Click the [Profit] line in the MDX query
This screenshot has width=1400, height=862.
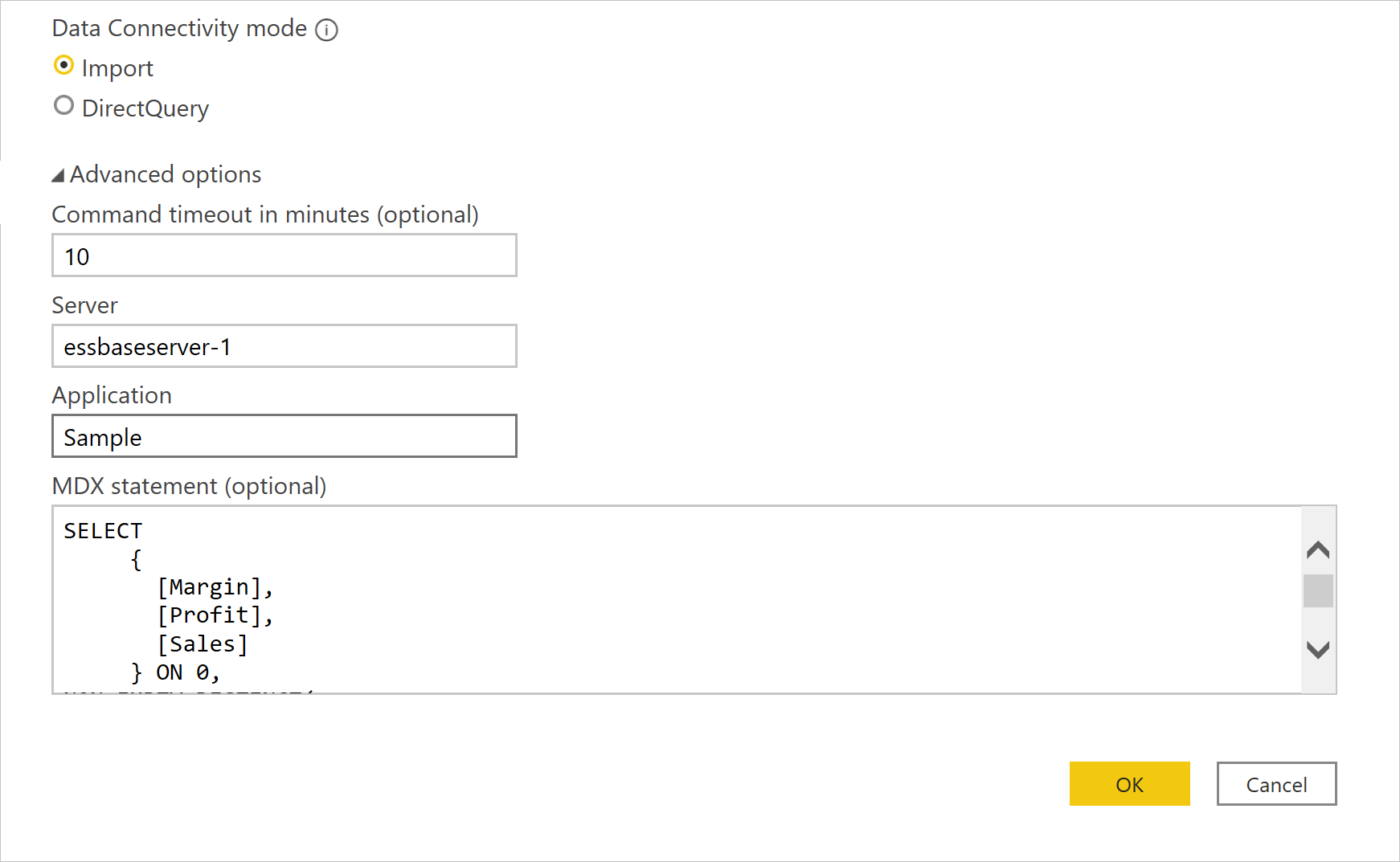click(x=215, y=615)
